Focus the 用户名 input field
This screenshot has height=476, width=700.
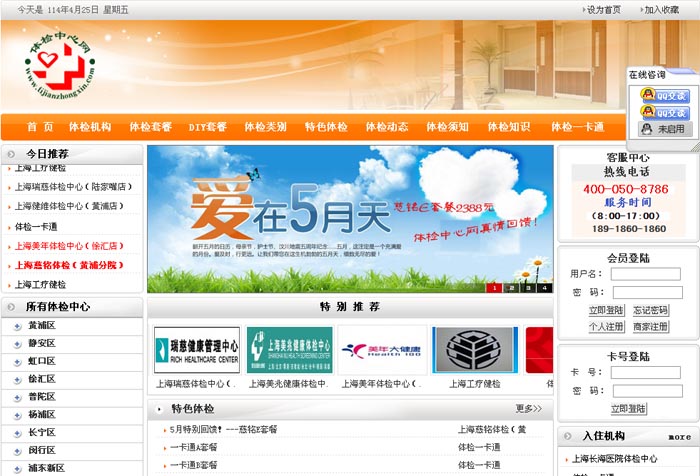[x=646, y=274]
